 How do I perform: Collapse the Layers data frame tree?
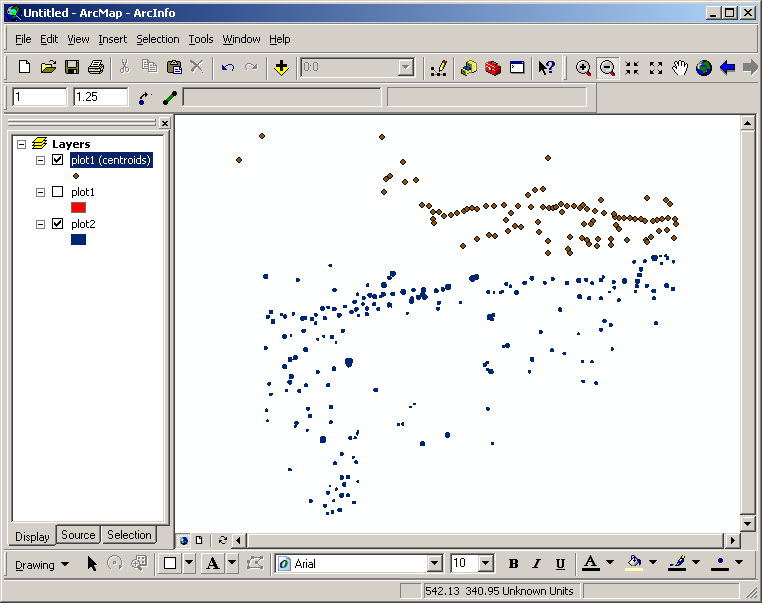tap(21, 144)
